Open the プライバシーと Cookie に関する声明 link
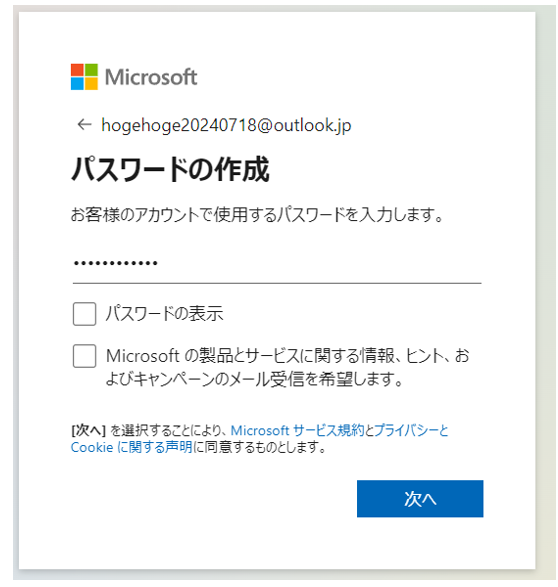 click(x=260, y=439)
